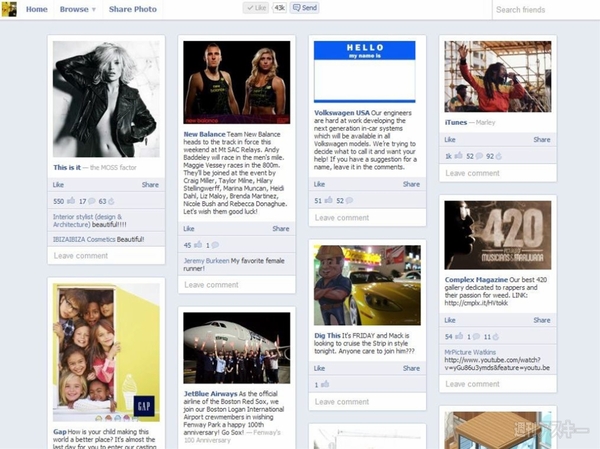Open the Marley concert photo
The image size is (600, 449).
pos(498,77)
